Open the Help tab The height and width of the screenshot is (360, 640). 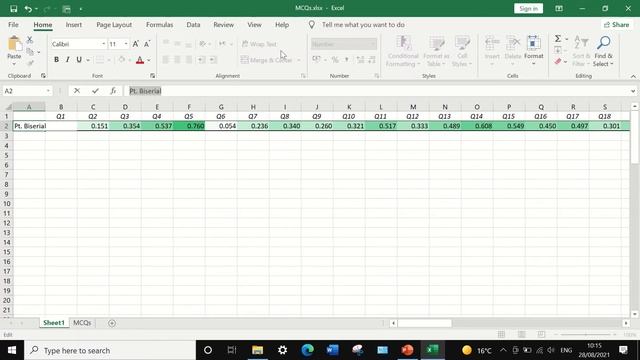[282, 24]
